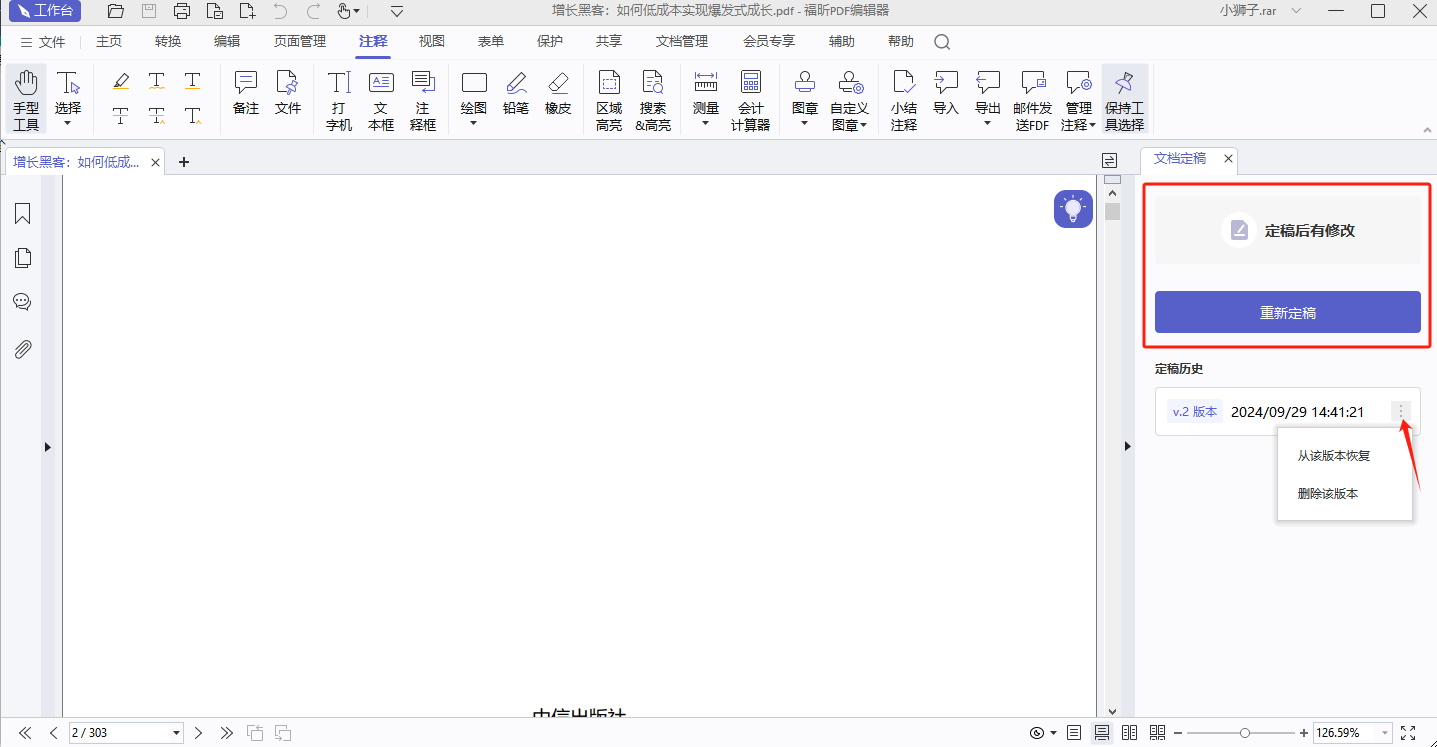The image size is (1437, 747).
Task: Click the zoom slider handle
Action: [x=1244, y=733]
